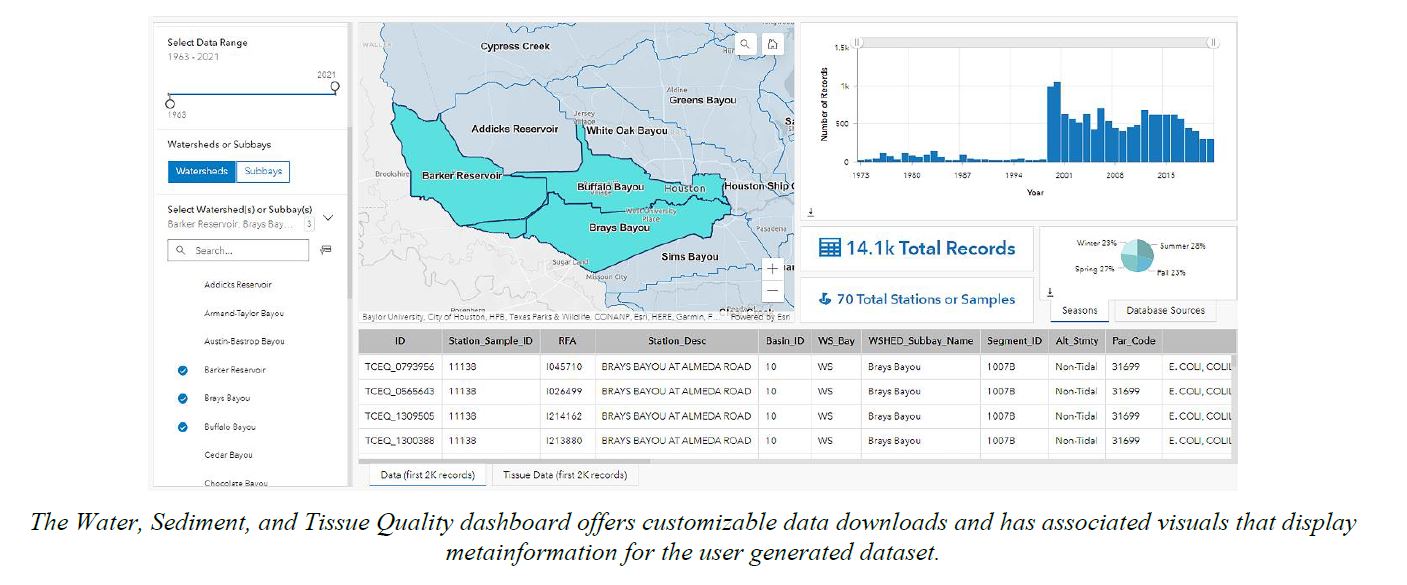Zoom in using the plus icon on map
Image resolution: width=1407 pixels, height=585 pixels.
(771, 268)
